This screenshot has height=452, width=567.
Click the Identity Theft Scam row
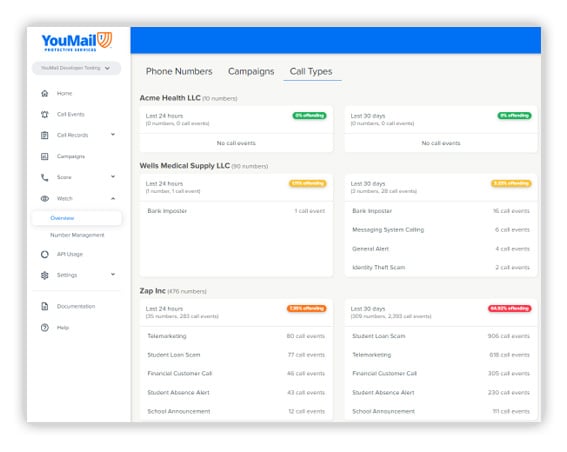[441, 268]
